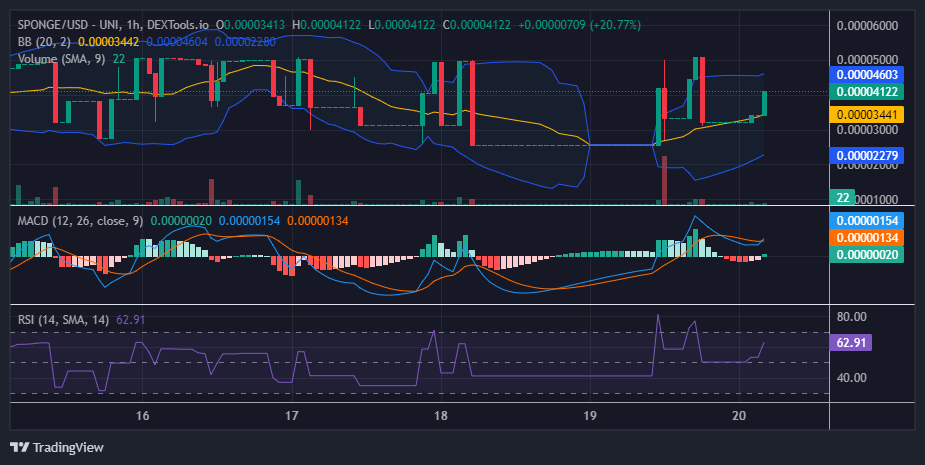Viewport: 925px width, 465px height.
Task: Click RSI legend value 62.91
Action: (131, 320)
